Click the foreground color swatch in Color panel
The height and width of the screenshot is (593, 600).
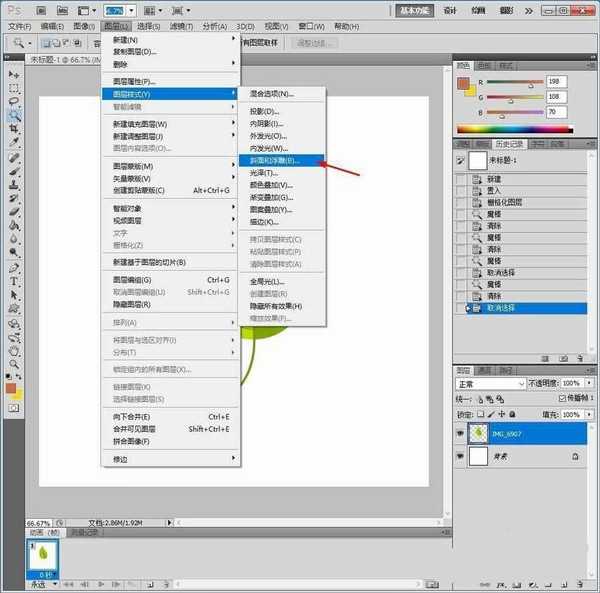463,82
